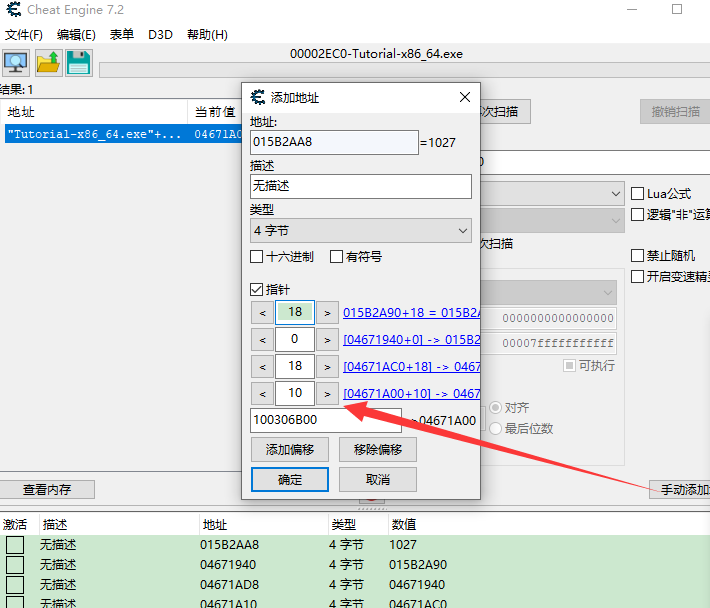Click the 描述 field containing 无描述

360,186
